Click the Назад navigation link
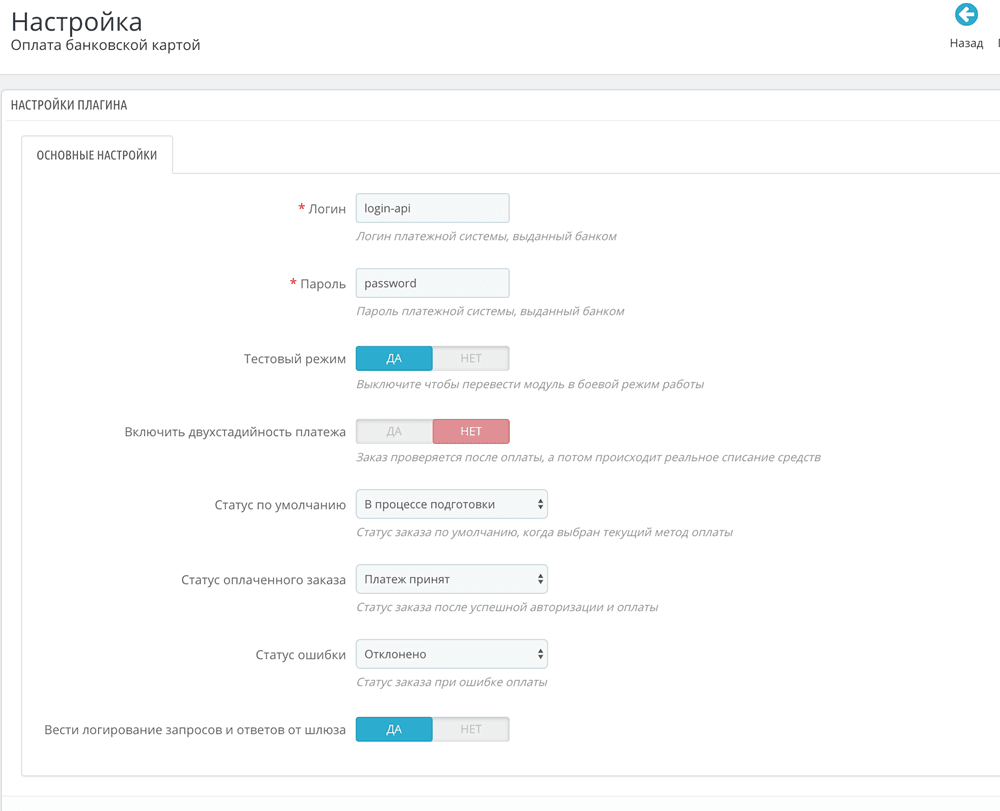1000x811 pixels. pos(966,43)
